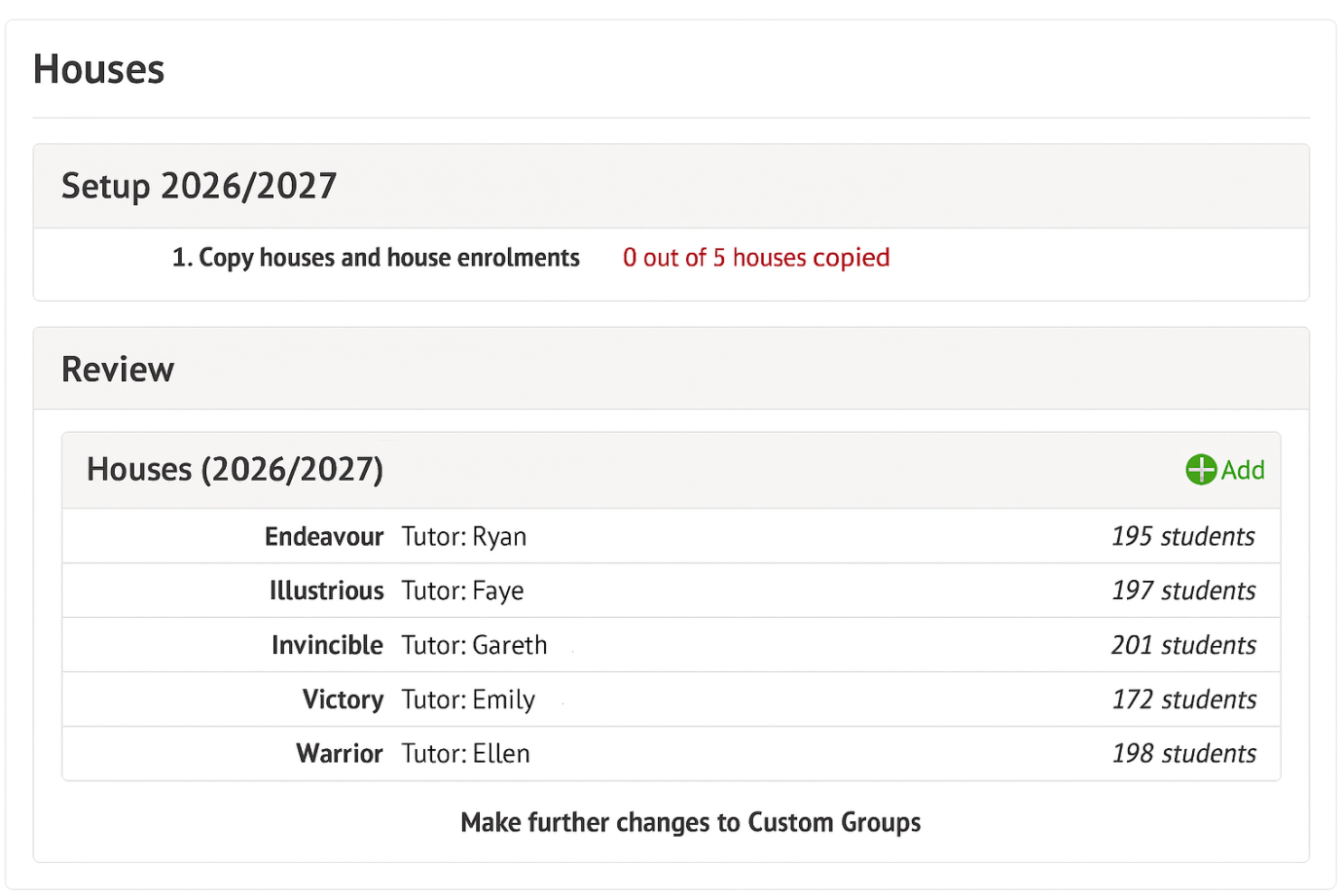Click the green Add plus icon
The height and width of the screenshot is (896, 1343).
point(1201,470)
